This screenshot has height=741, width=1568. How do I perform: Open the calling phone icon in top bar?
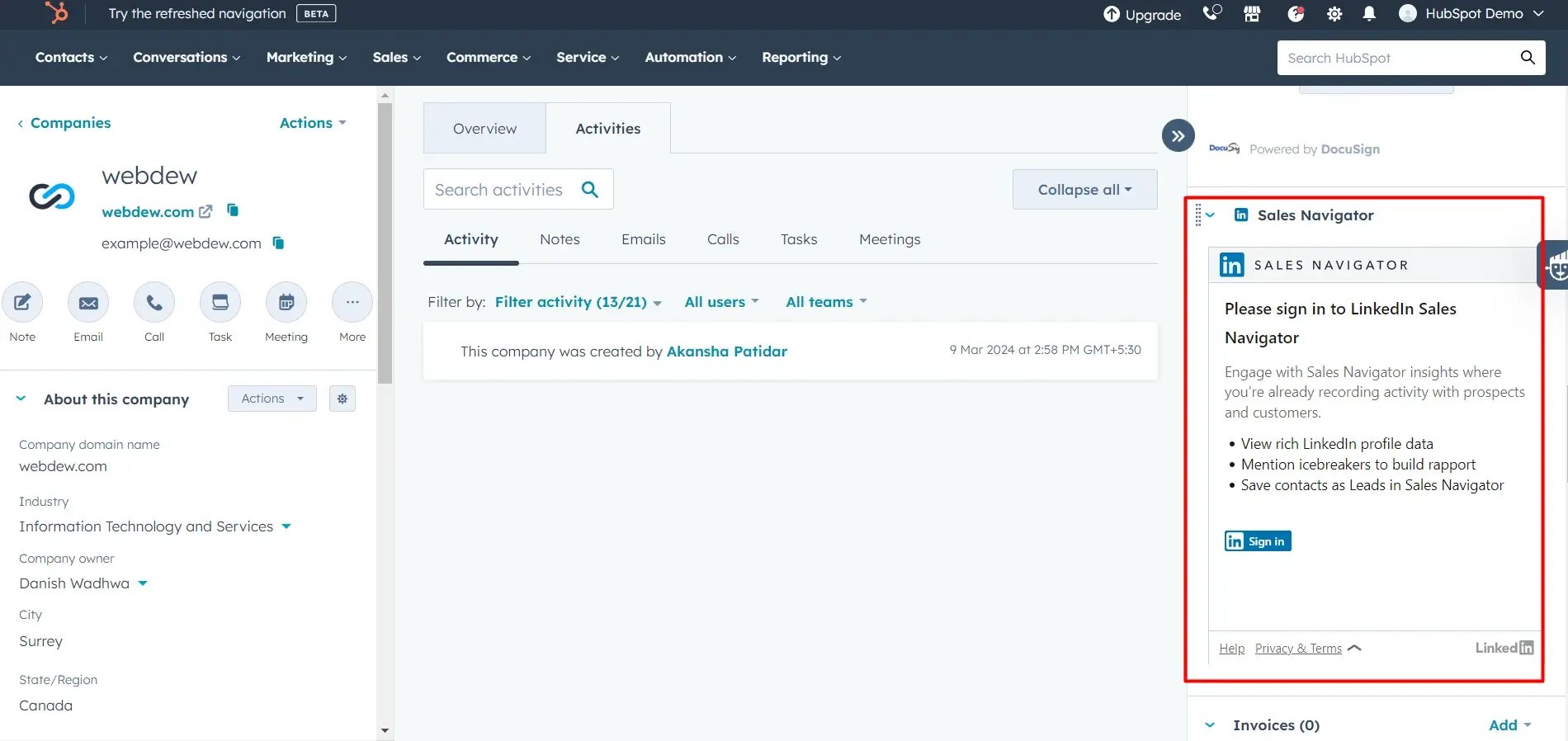(1211, 13)
